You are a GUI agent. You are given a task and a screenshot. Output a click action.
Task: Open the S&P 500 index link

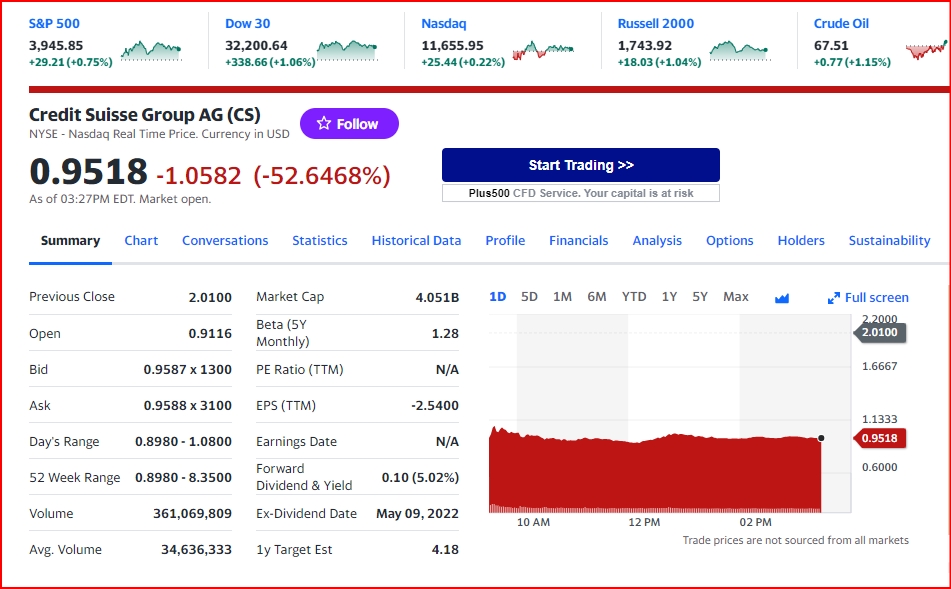click(54, 24)
